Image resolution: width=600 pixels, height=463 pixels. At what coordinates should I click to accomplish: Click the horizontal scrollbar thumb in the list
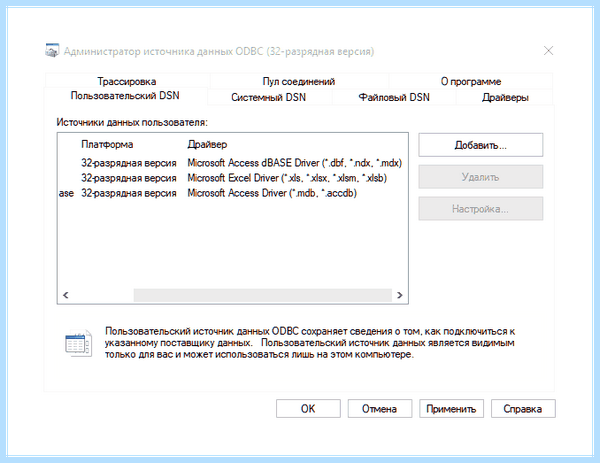click(262, 295)
